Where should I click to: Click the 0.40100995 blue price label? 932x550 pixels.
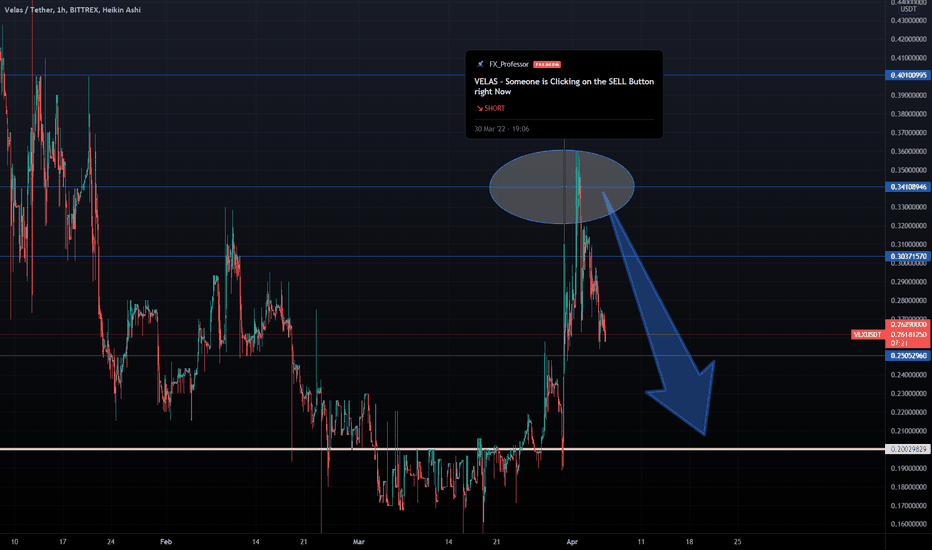[908, 76]
